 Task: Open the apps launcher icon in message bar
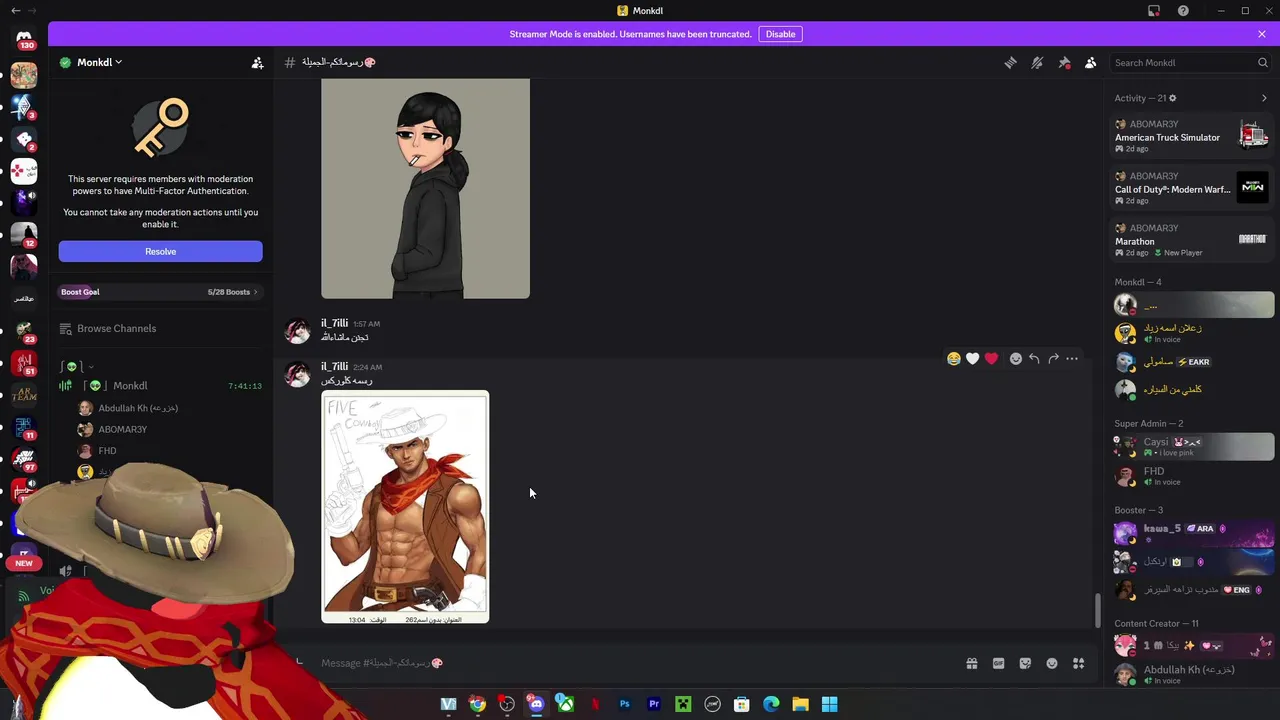coord(1079,663)
